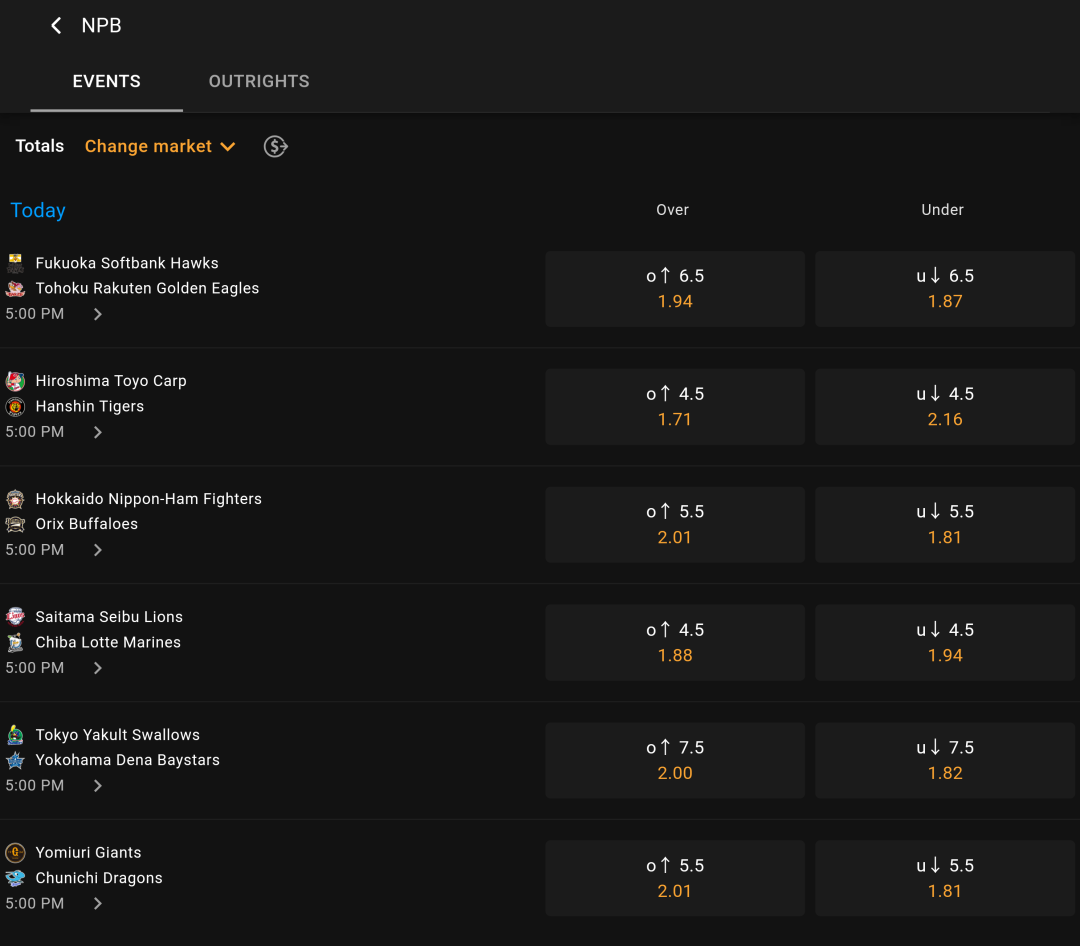This screenshot has width=1080, height=946.
Task: Open Hiroshima Toyo Carp team name
Action: point(111,381)
